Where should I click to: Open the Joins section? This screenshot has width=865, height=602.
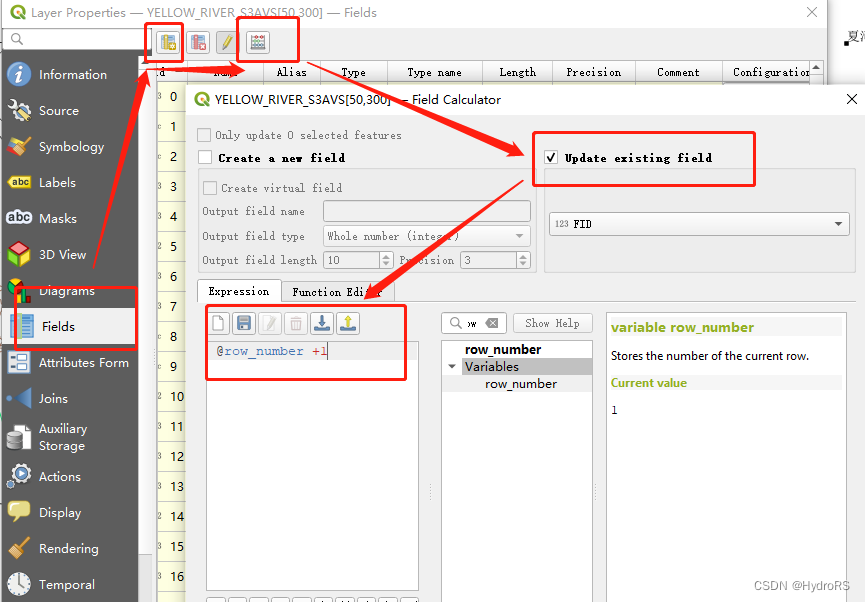pos(70,398)
